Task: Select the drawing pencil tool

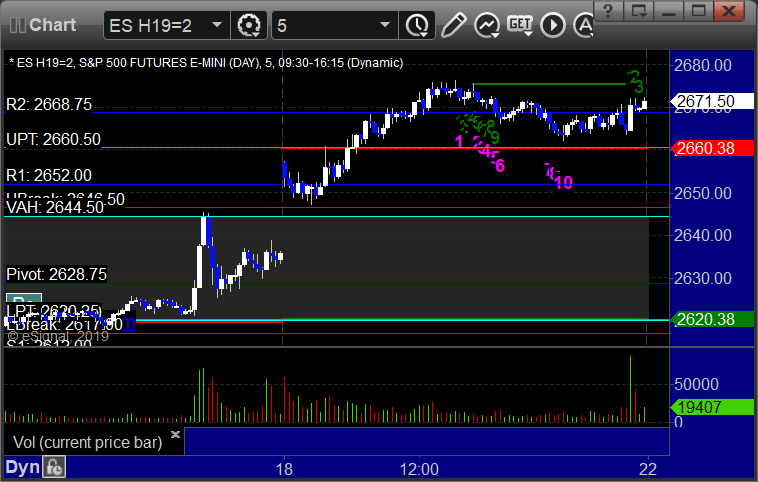Action: pos(453,25)
